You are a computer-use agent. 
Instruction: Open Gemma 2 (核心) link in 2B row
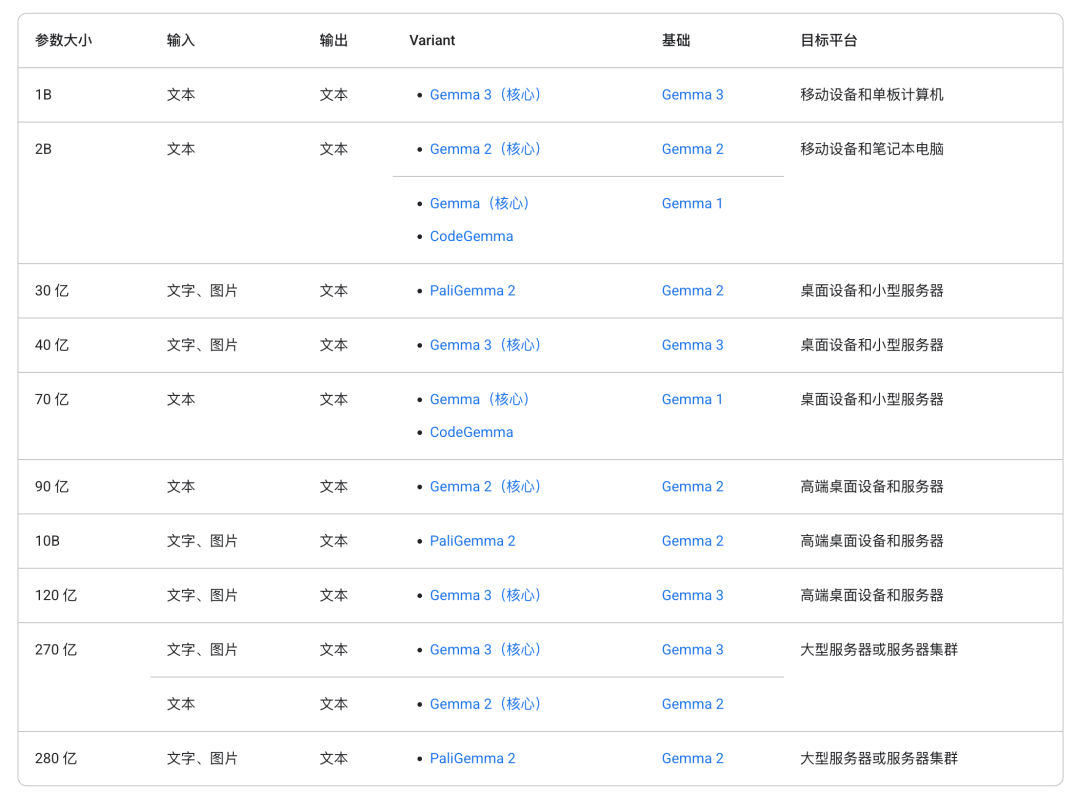pyautogui.click(x=486, y=149)
